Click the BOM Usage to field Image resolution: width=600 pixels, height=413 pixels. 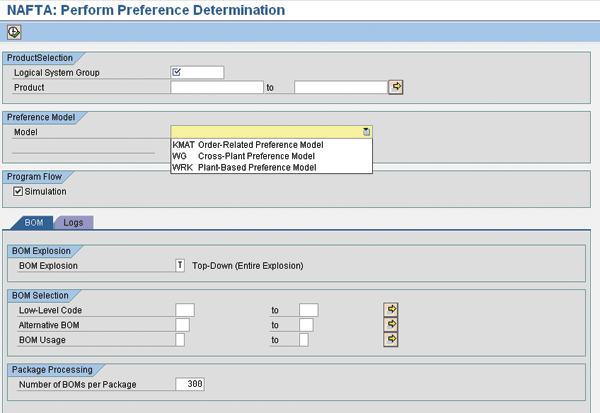(303, 340)
